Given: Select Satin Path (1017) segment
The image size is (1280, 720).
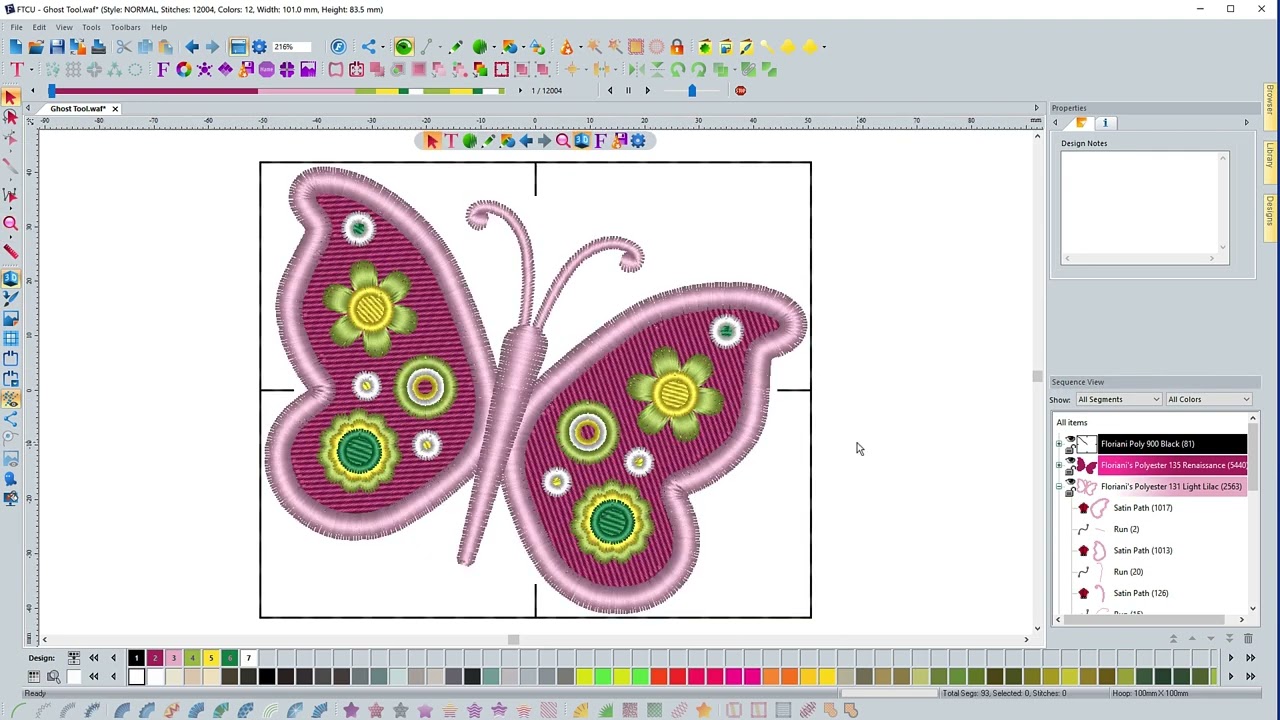Looking at the screenshot, I should tap(1142, 508).
